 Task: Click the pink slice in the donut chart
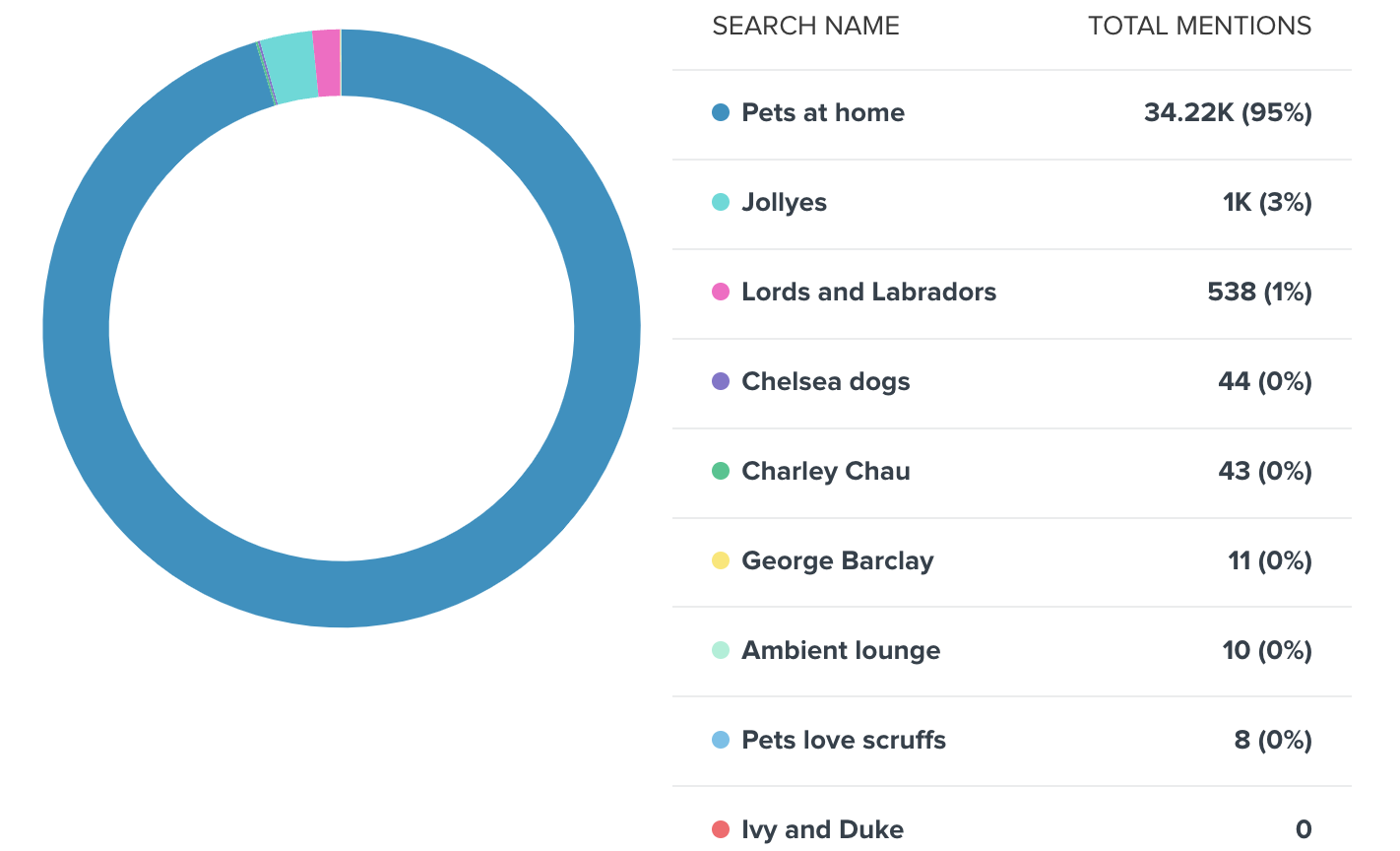pos(328,63)
